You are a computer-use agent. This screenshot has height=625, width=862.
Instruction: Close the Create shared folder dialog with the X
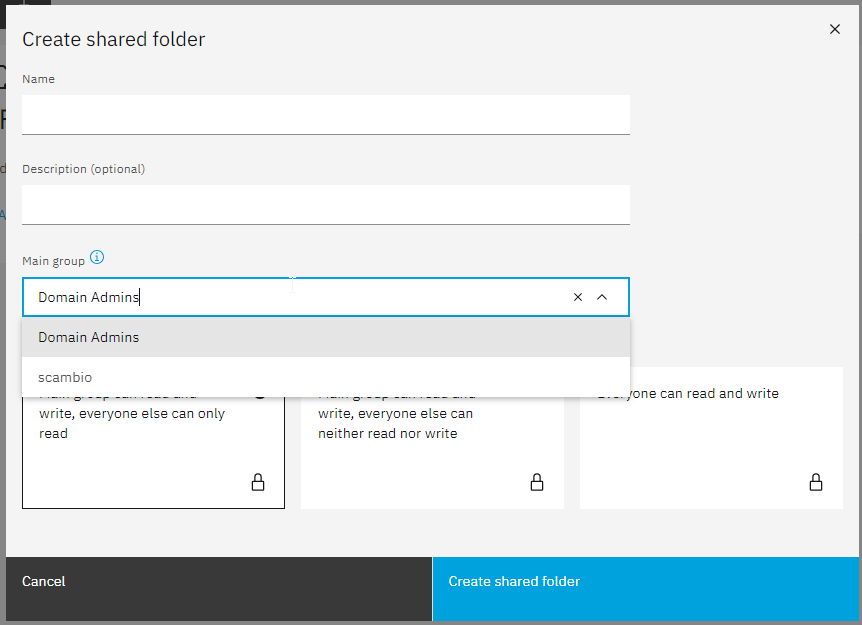click(x=835, y=29)
